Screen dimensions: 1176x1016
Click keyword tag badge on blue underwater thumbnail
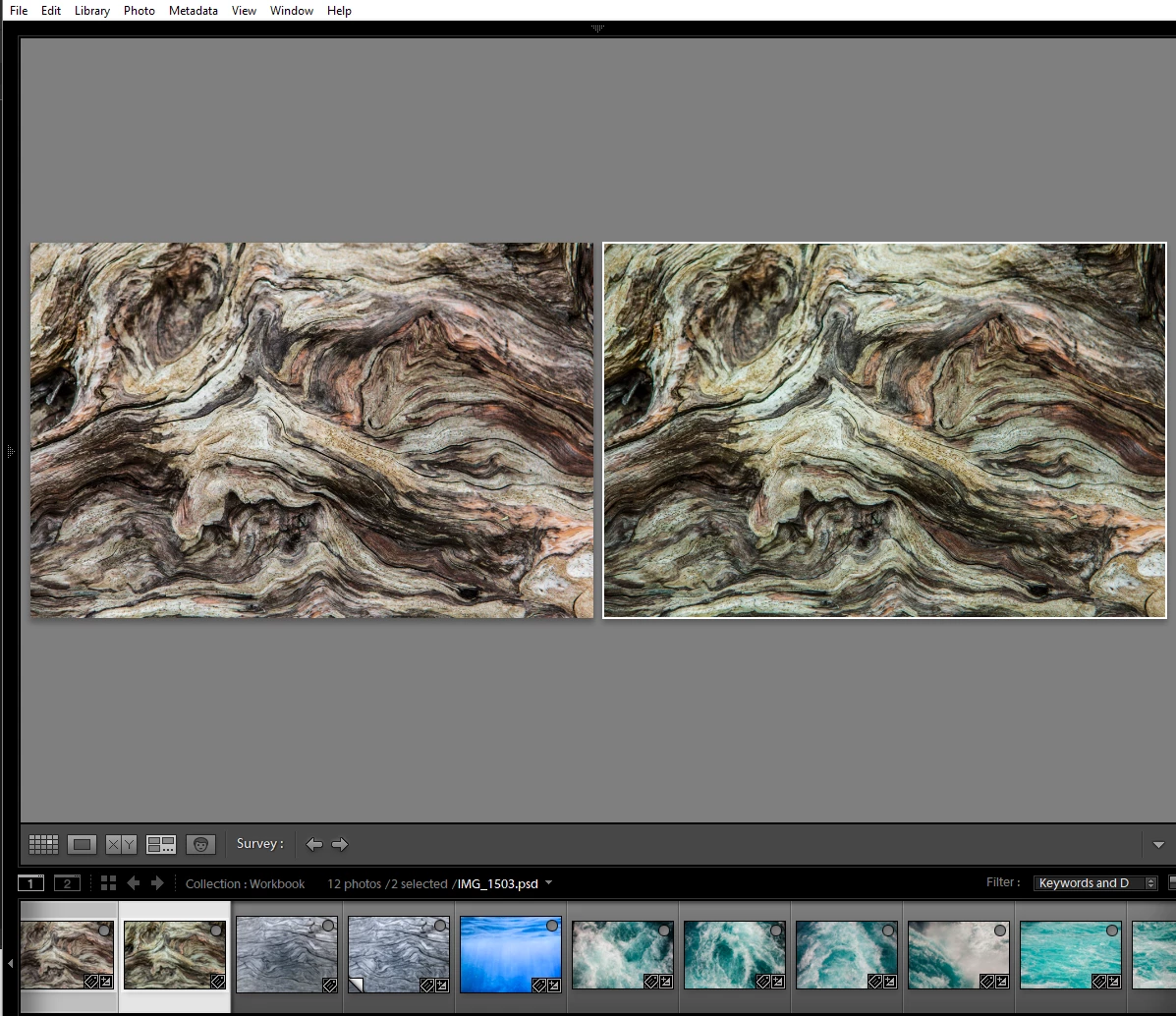(x=539, y=983)
